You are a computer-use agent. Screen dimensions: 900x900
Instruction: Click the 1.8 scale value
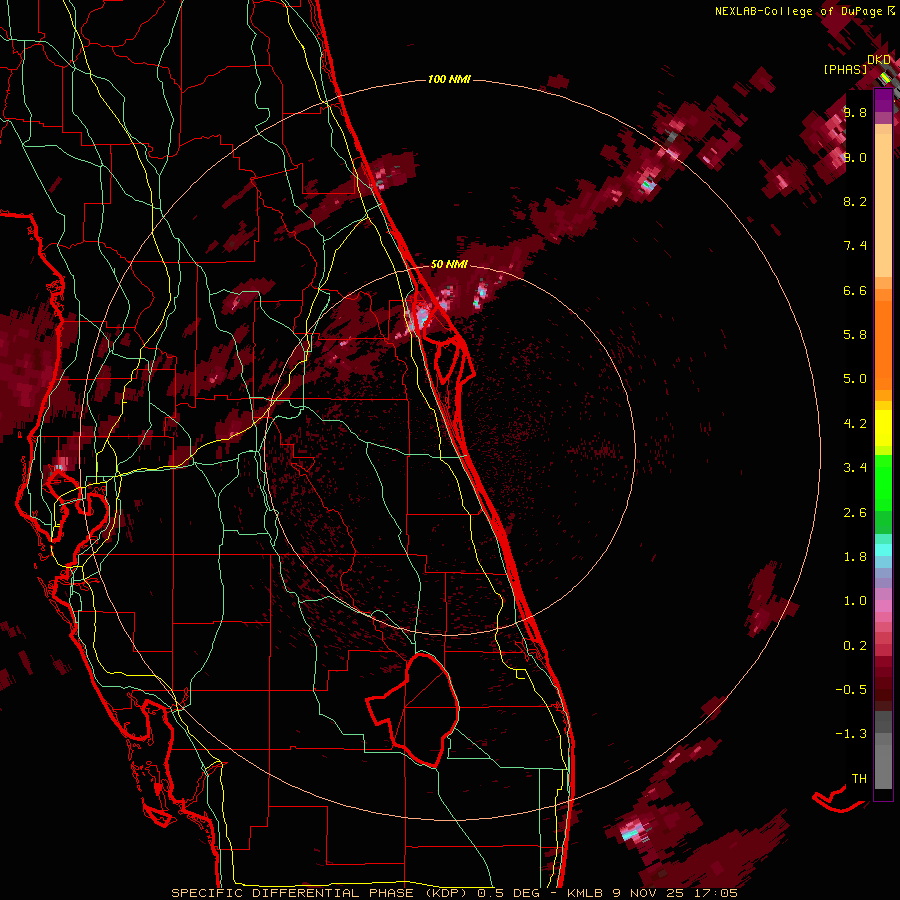point(855,557)
